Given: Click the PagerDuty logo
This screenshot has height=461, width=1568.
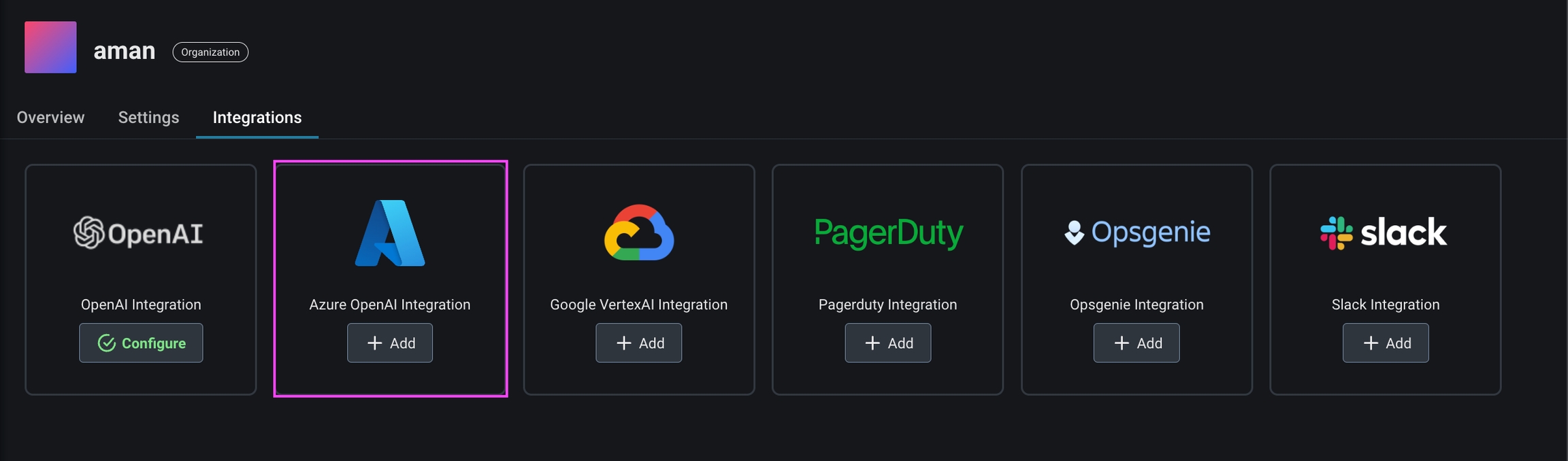Looking at the screenshot, I should tap(888, 233).
